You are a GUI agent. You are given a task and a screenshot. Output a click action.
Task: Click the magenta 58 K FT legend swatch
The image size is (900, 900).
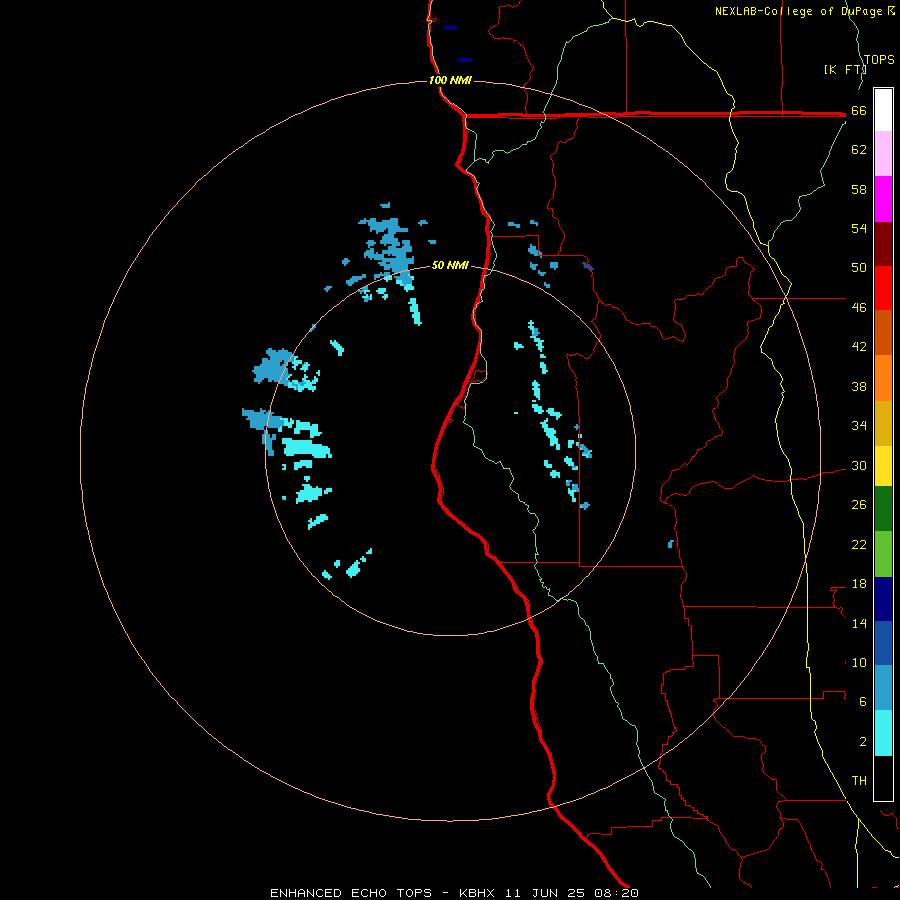click(x=883, y=199)
